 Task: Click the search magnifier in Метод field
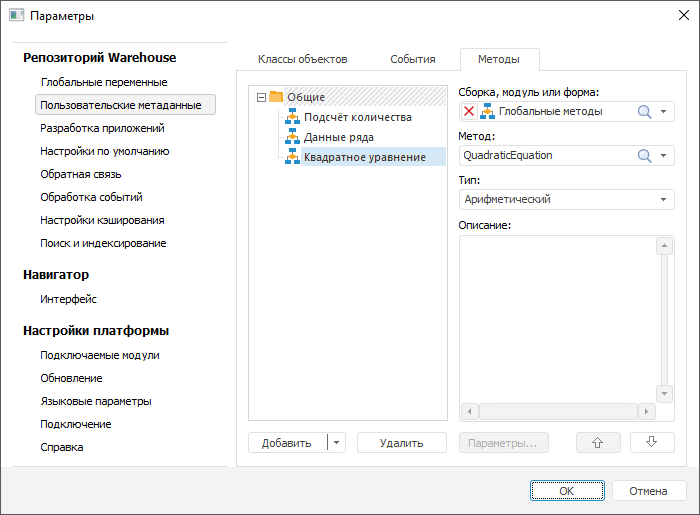pyautogui.click(x=644, y=155)
